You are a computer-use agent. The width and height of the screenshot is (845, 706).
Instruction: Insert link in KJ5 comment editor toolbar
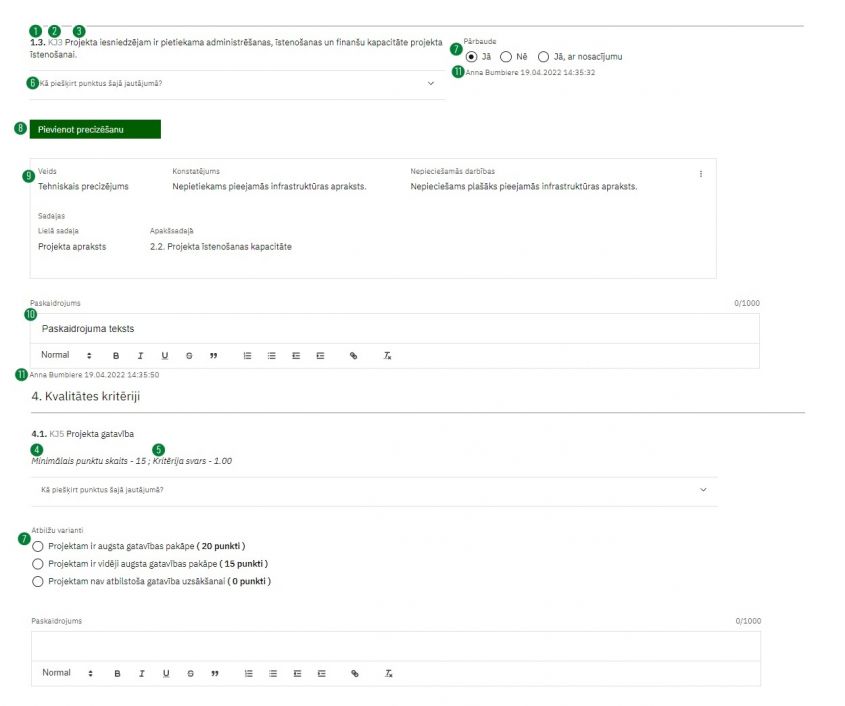355,674
